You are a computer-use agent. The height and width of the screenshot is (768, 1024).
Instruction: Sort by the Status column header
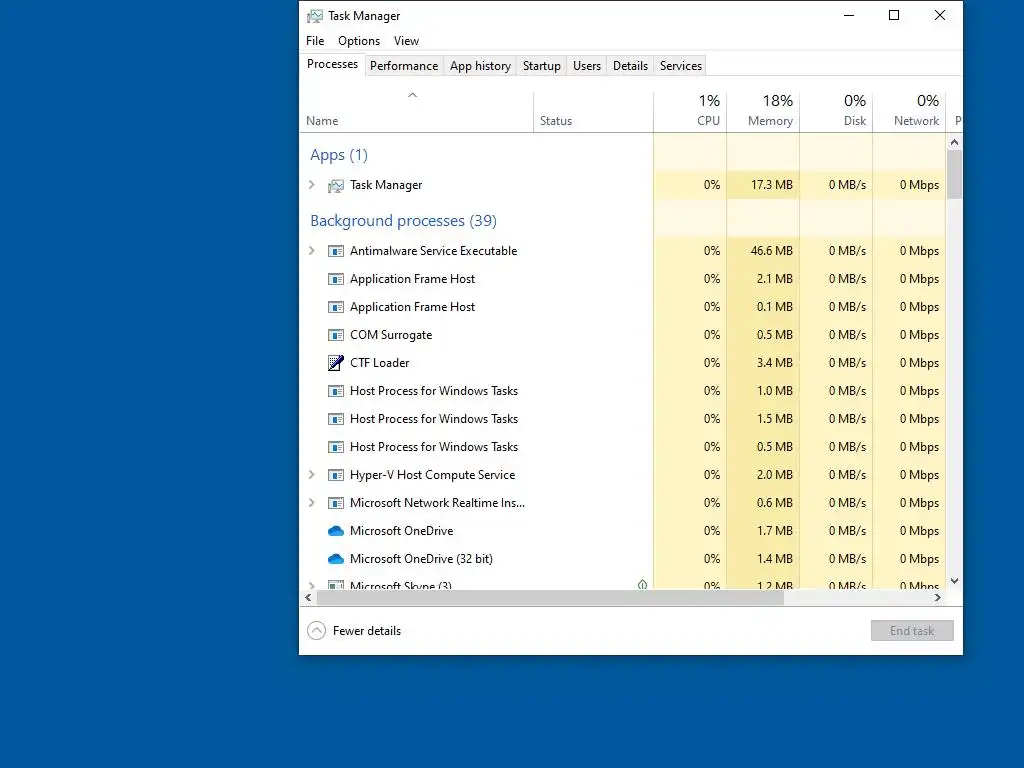click(x=593, y=112)
